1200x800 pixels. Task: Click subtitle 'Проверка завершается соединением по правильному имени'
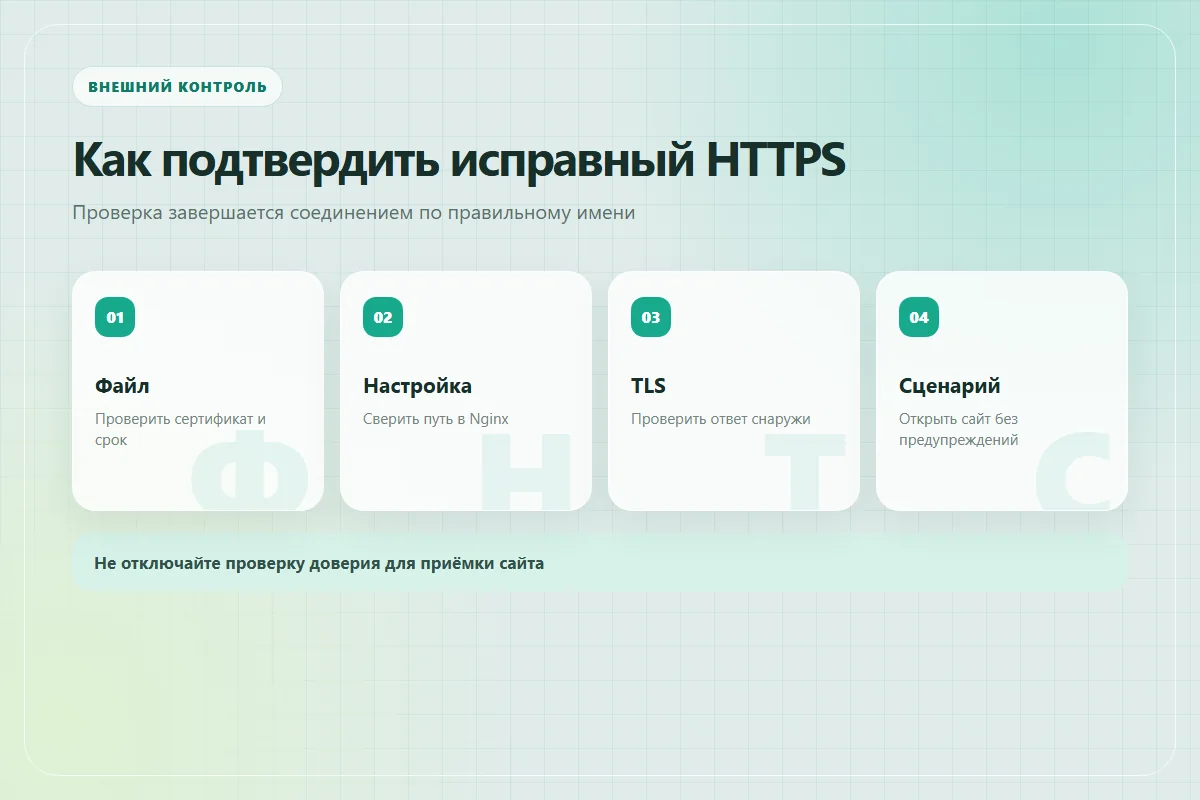(x=354, y=213)
